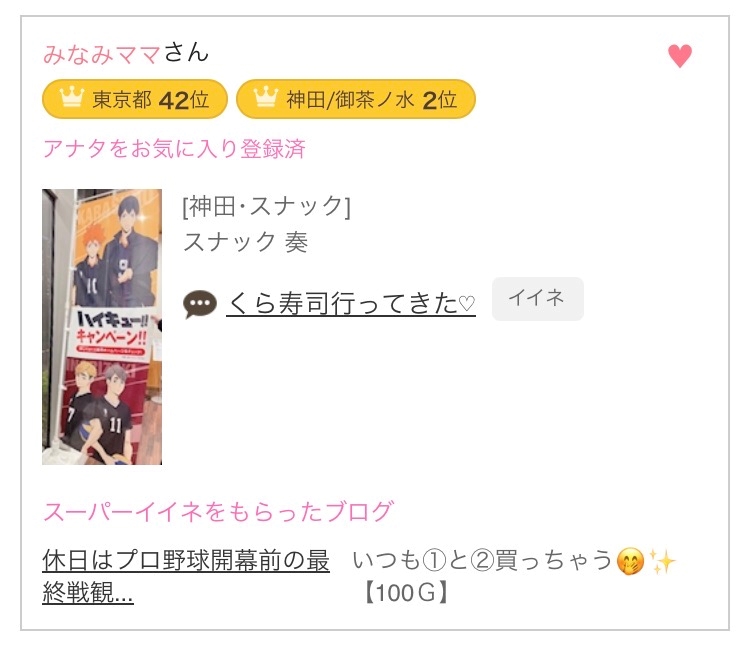
Task: Click the crown icon on the 神田/御茶ノ水 badge
Action: [x=265, y=97]
